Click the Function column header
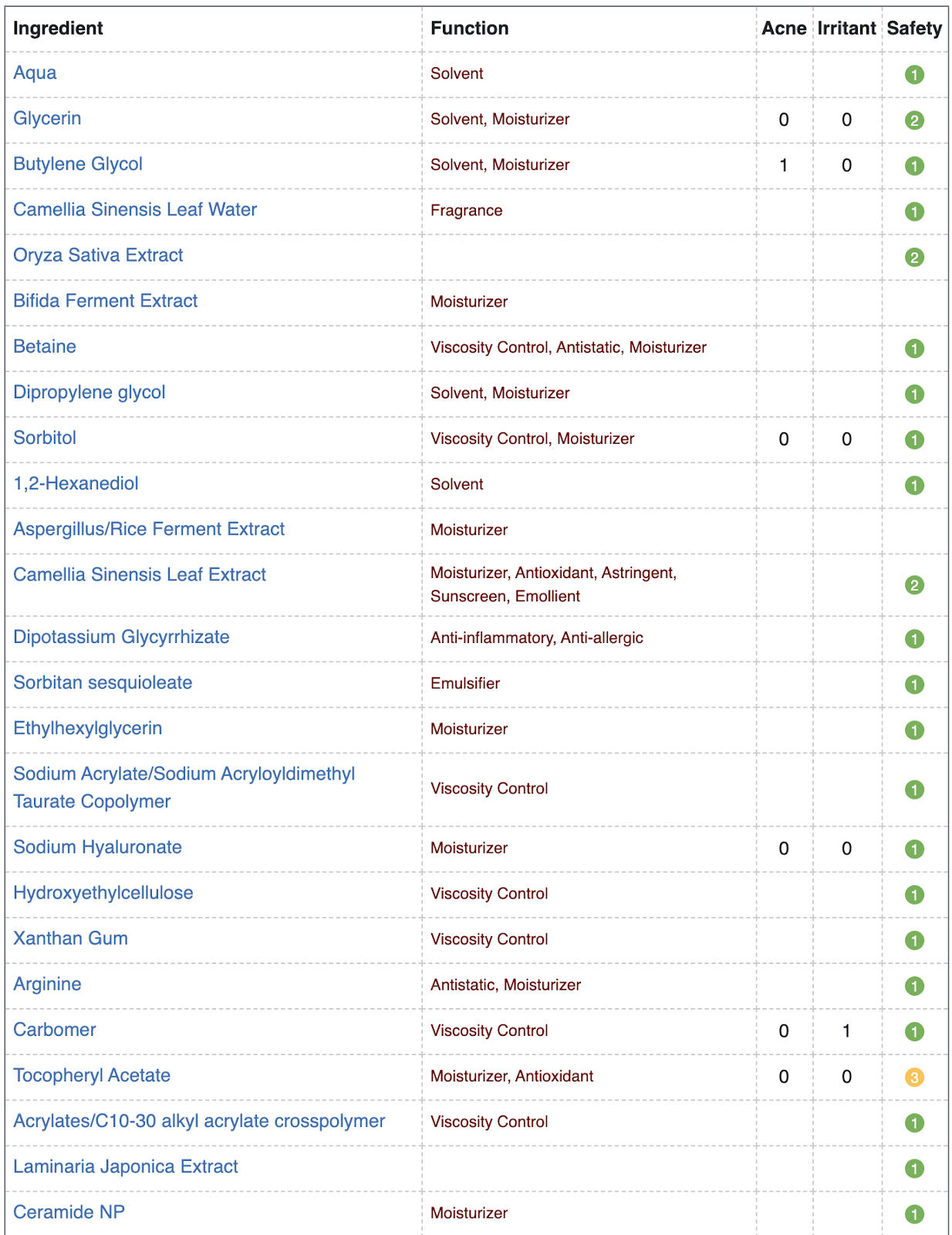The image size is (952, 1235). (x=470, y=29)
